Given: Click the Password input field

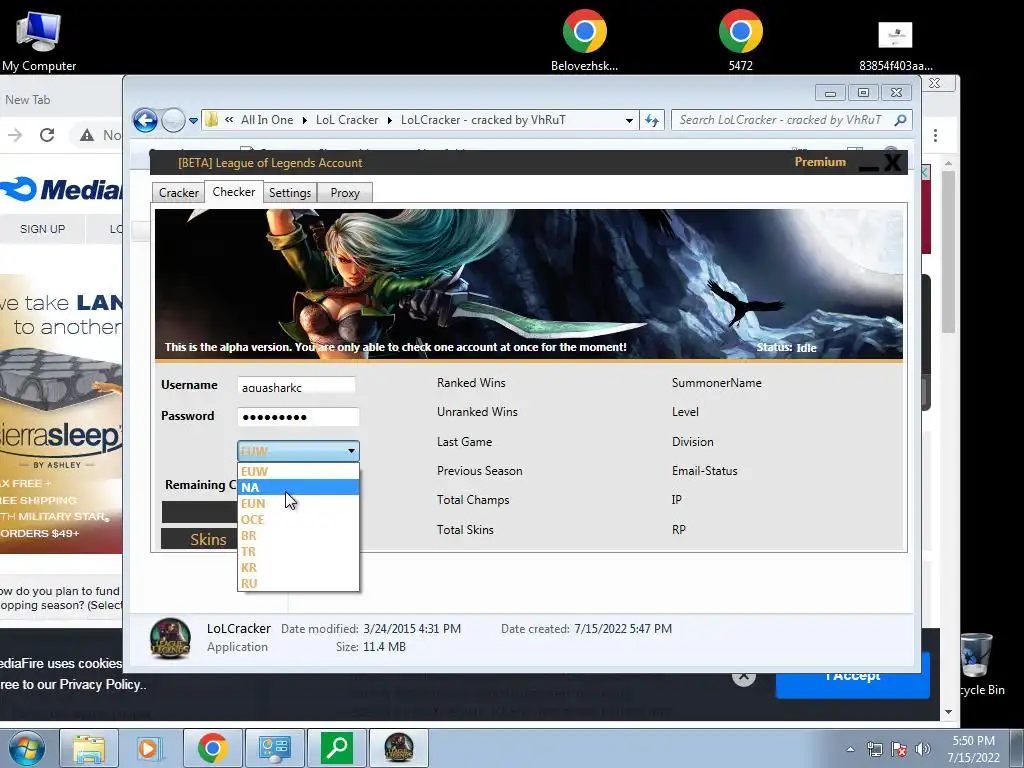Looking at the screenshot, I should [x=298, y=417].
